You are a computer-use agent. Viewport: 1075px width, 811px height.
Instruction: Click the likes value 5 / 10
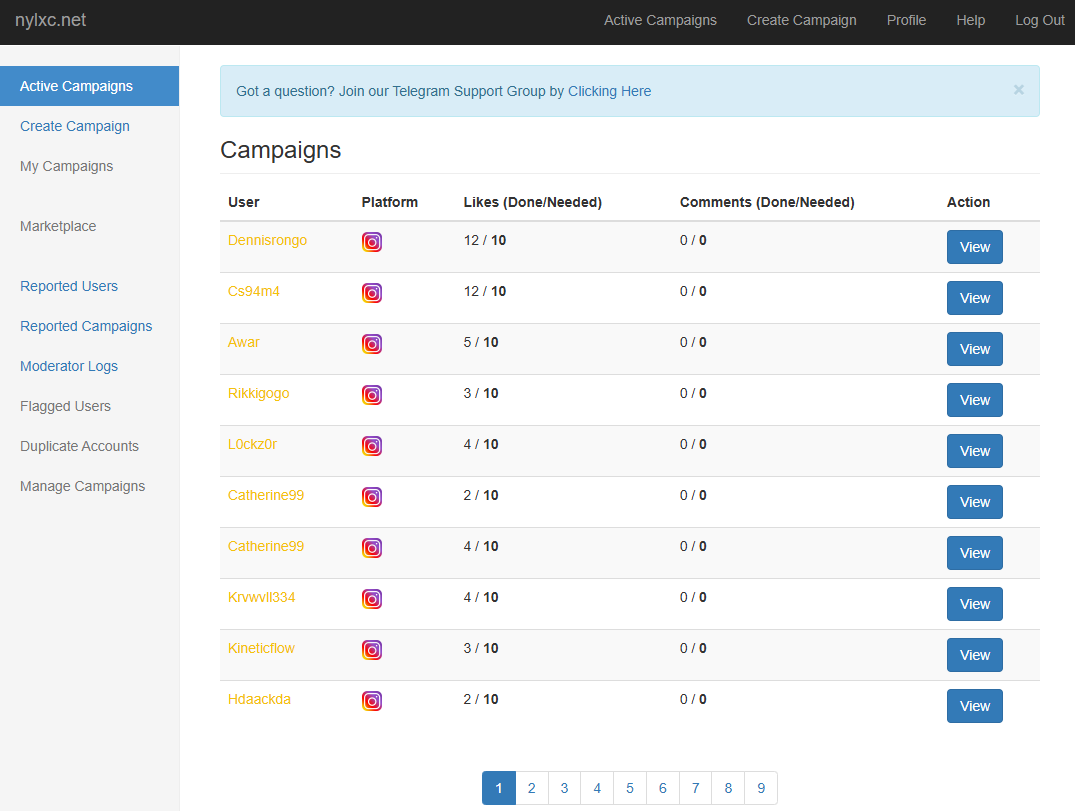pyautogui.click(x=481, y=342)
